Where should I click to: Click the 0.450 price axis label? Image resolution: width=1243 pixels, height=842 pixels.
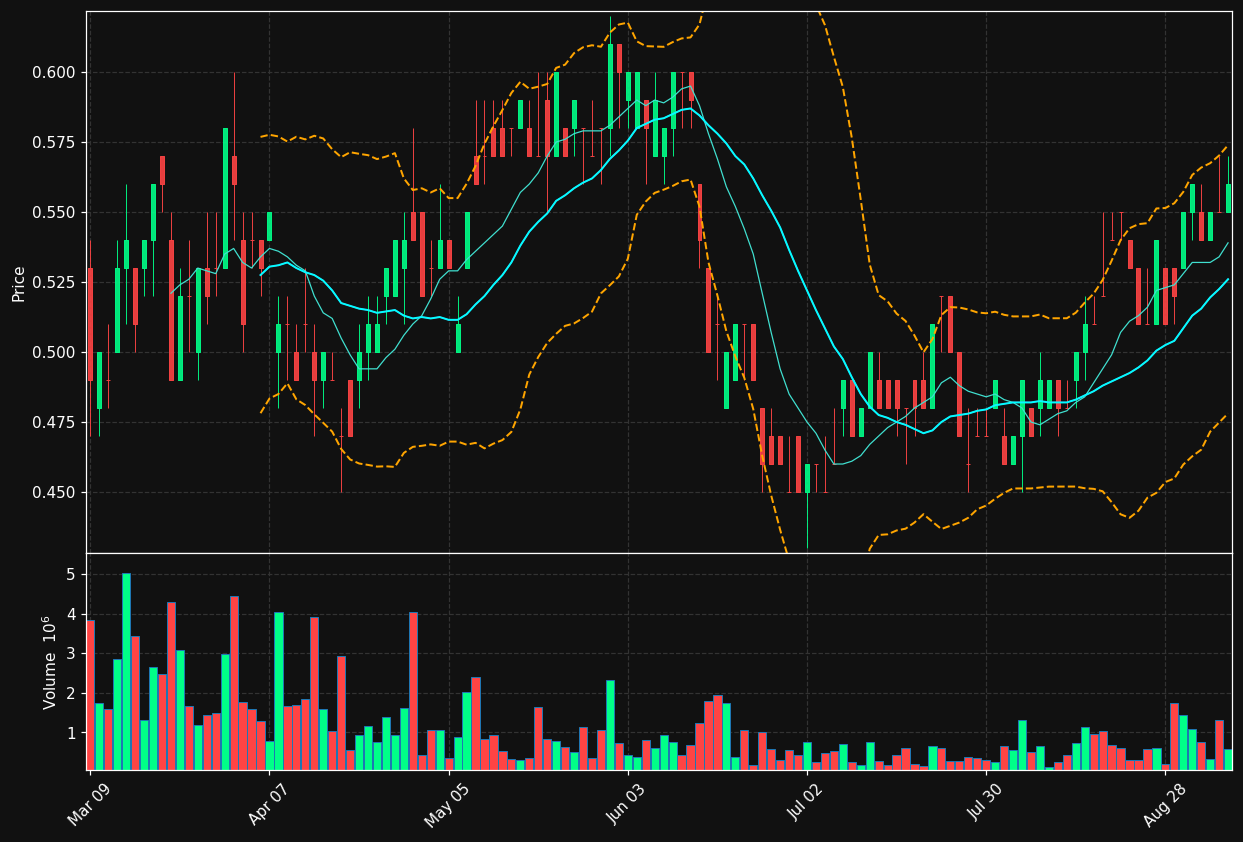click(54, 492)
